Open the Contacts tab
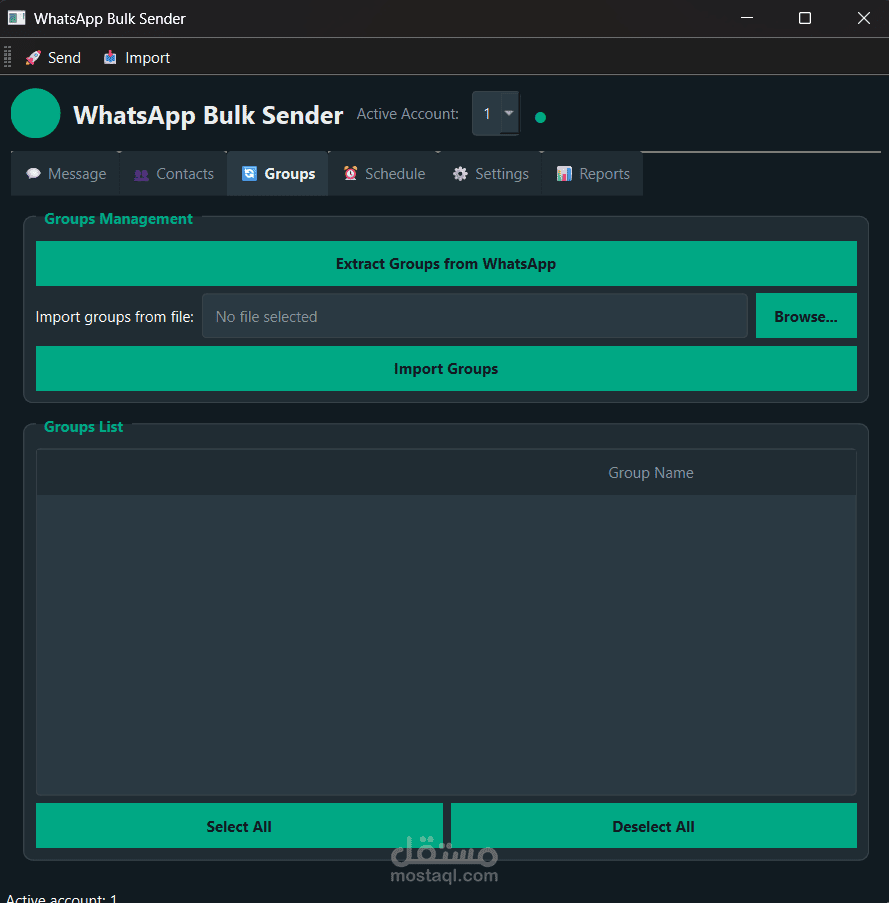The width and height of the screenshot is (889, 903). [173, 174]
